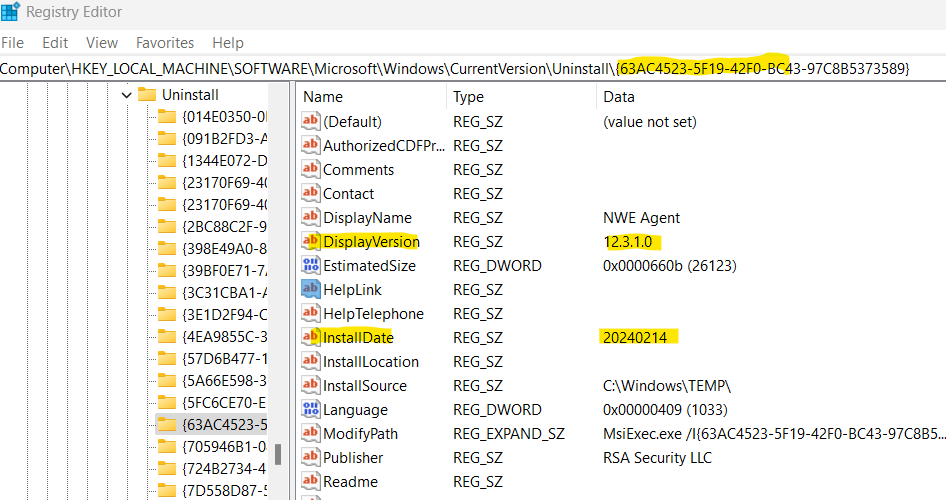Image resolution: width=946 pixels, height=500 pixels.
Task: Open the Favorites menu
Action: coord(165,43)
